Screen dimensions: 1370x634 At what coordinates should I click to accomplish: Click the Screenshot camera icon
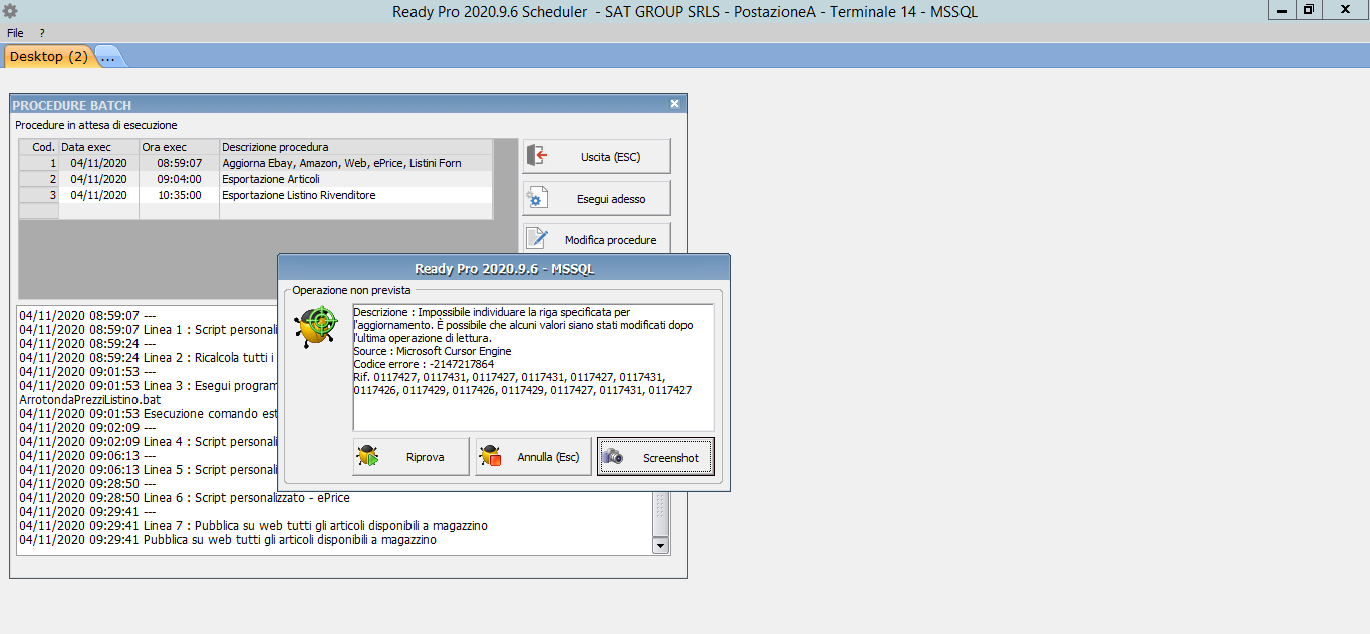(x=612, y=457)
